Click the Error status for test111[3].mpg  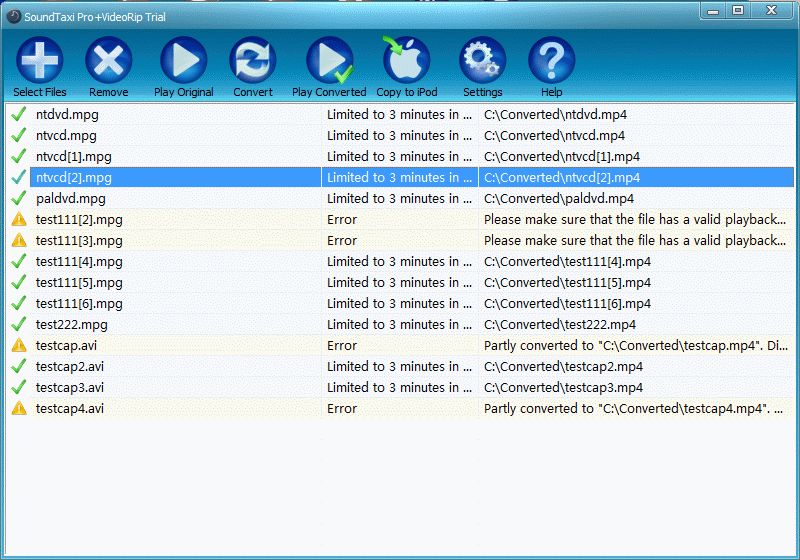coord(342,240)
